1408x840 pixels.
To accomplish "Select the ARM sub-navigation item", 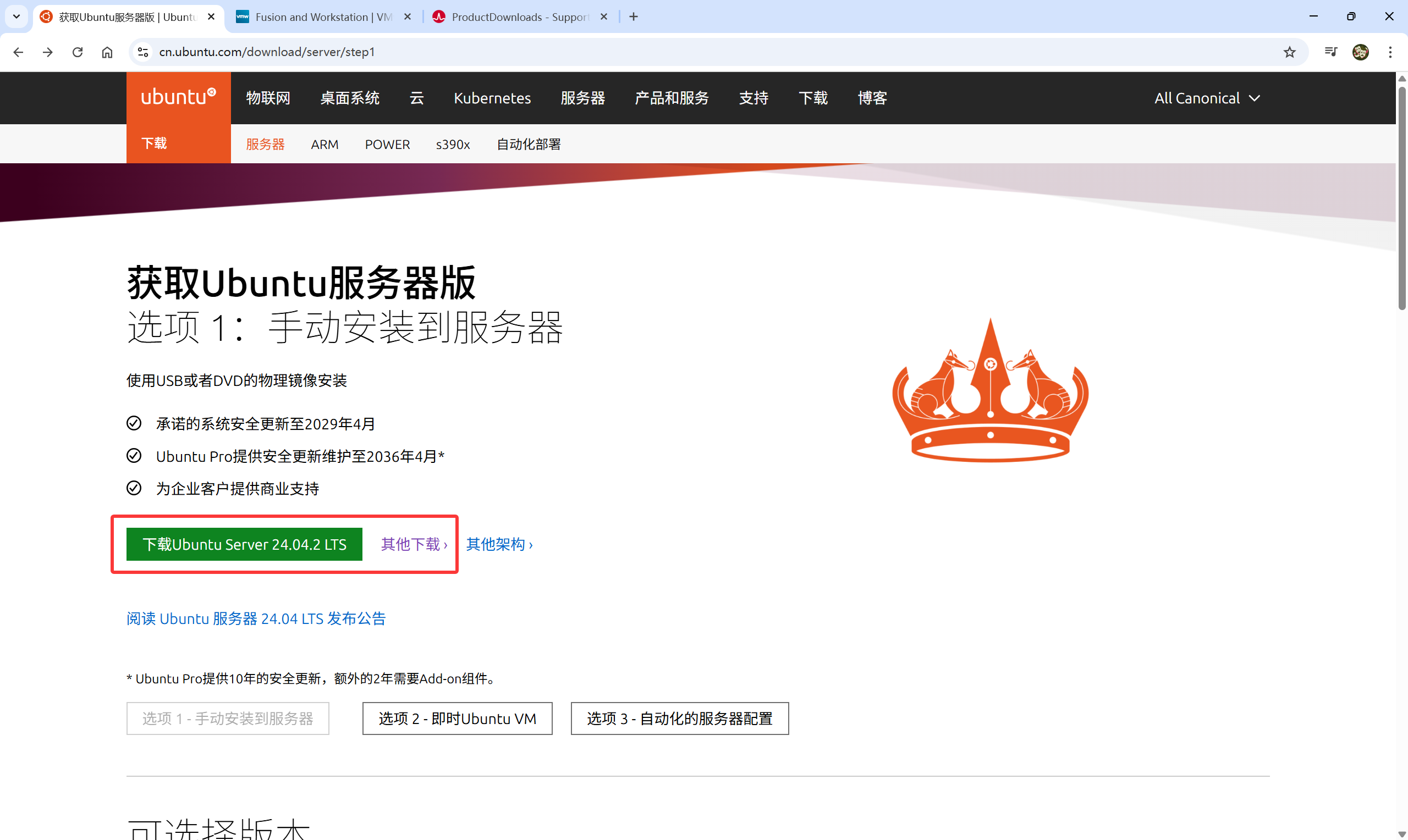I will pyautogui.click(x=324, y=145).
